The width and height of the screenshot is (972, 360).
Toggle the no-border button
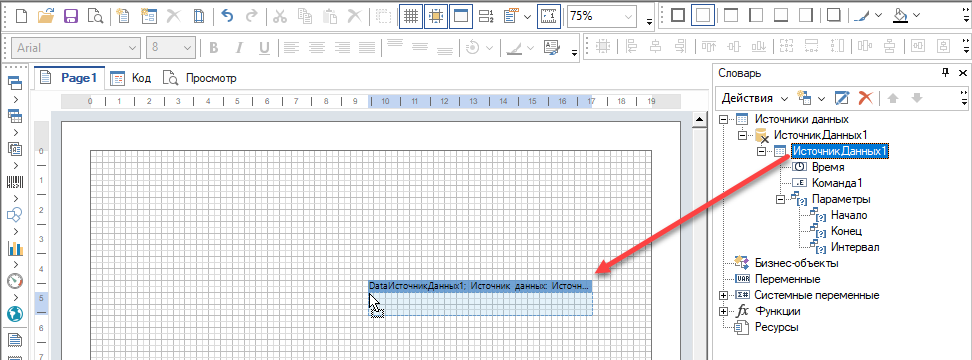coord(702,16)
